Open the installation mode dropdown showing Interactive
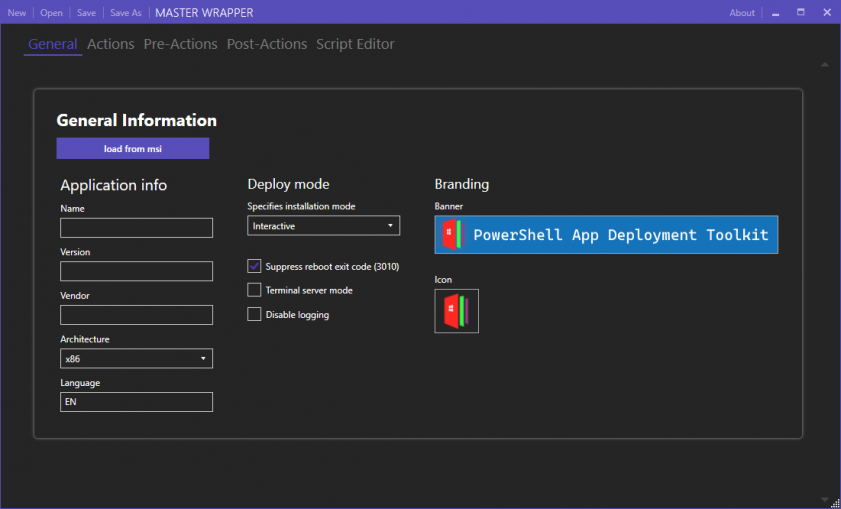The image size is (841, 509). (x=323, y=226)
